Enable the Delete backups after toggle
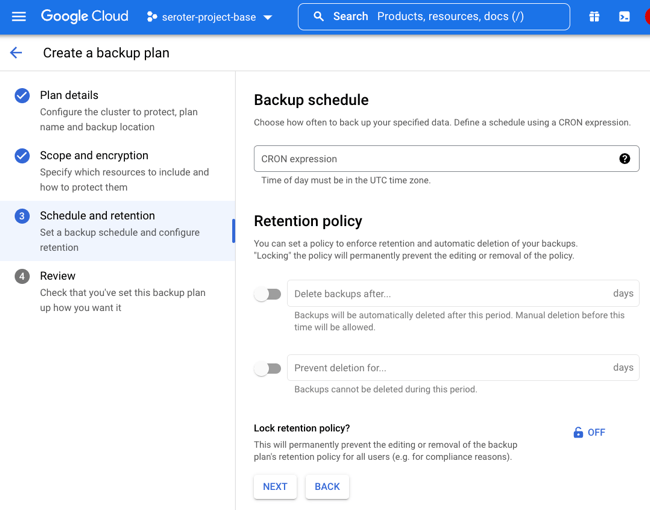650x510 pixels. click(267, 294)
